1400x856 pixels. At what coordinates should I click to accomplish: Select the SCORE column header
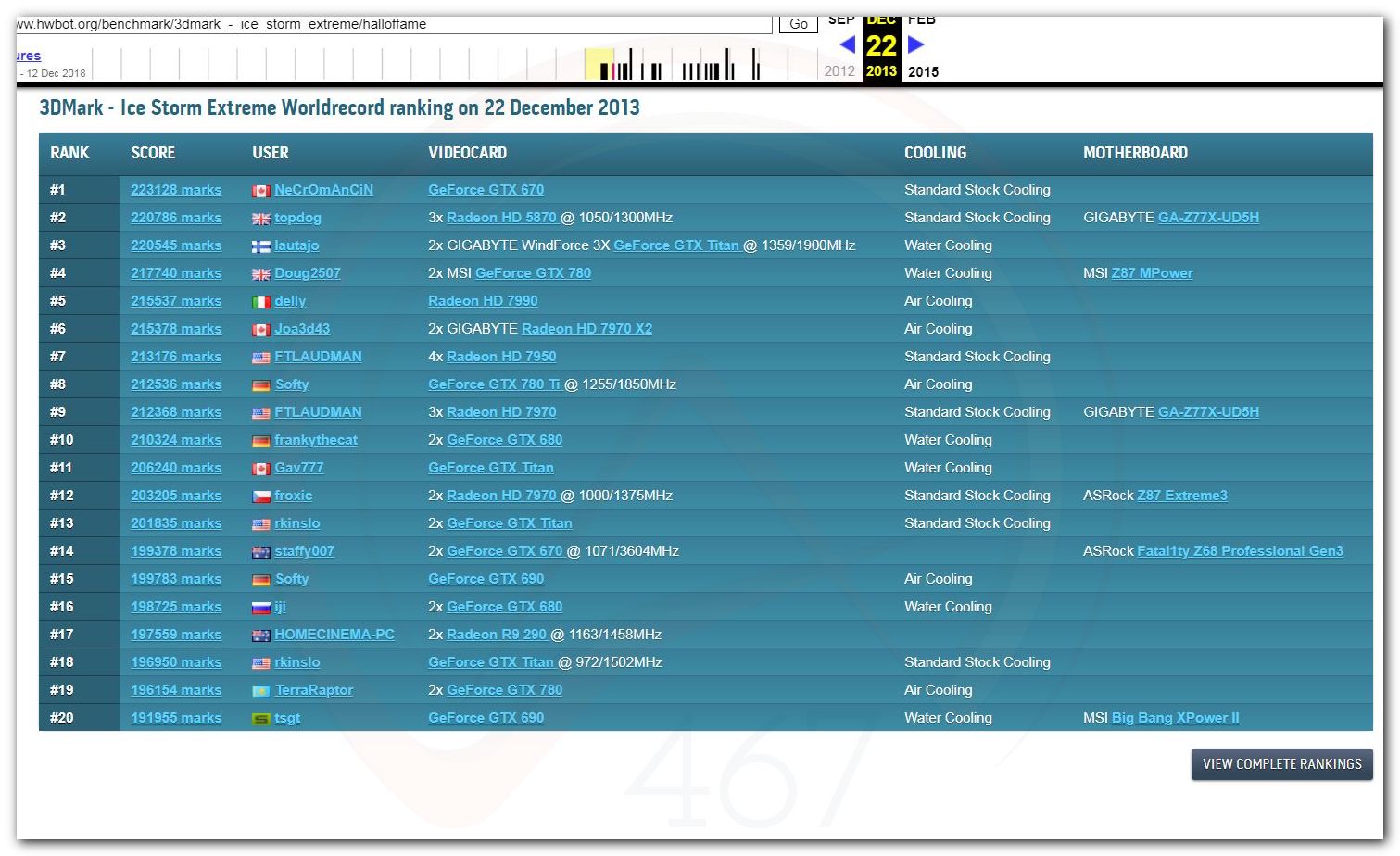[x=153, y=153]
